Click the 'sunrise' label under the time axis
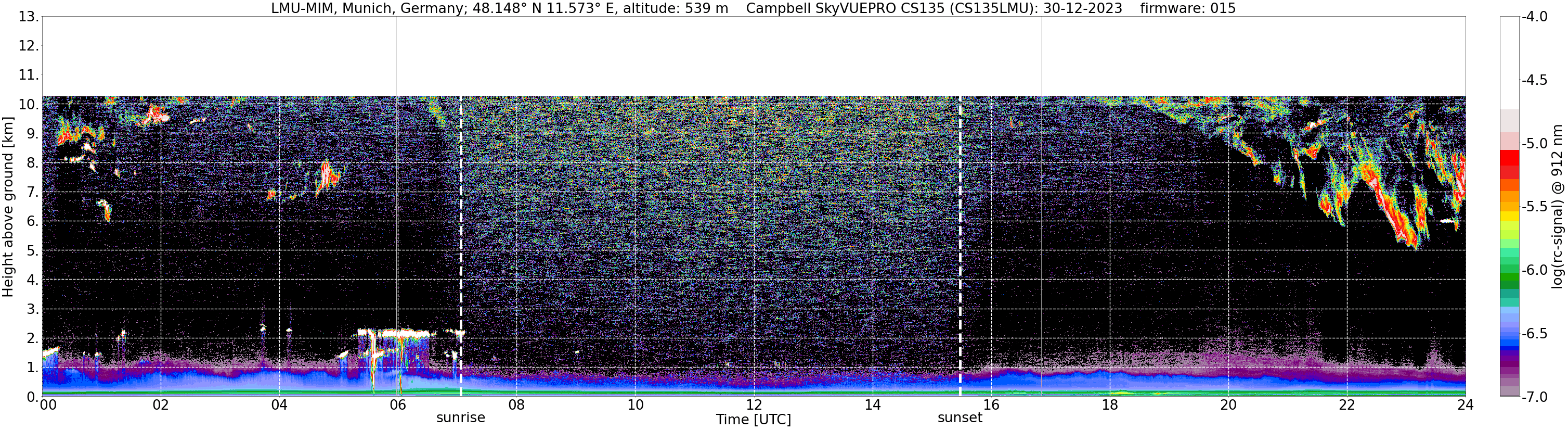The image size is (1568, 430). click(461, 418)
